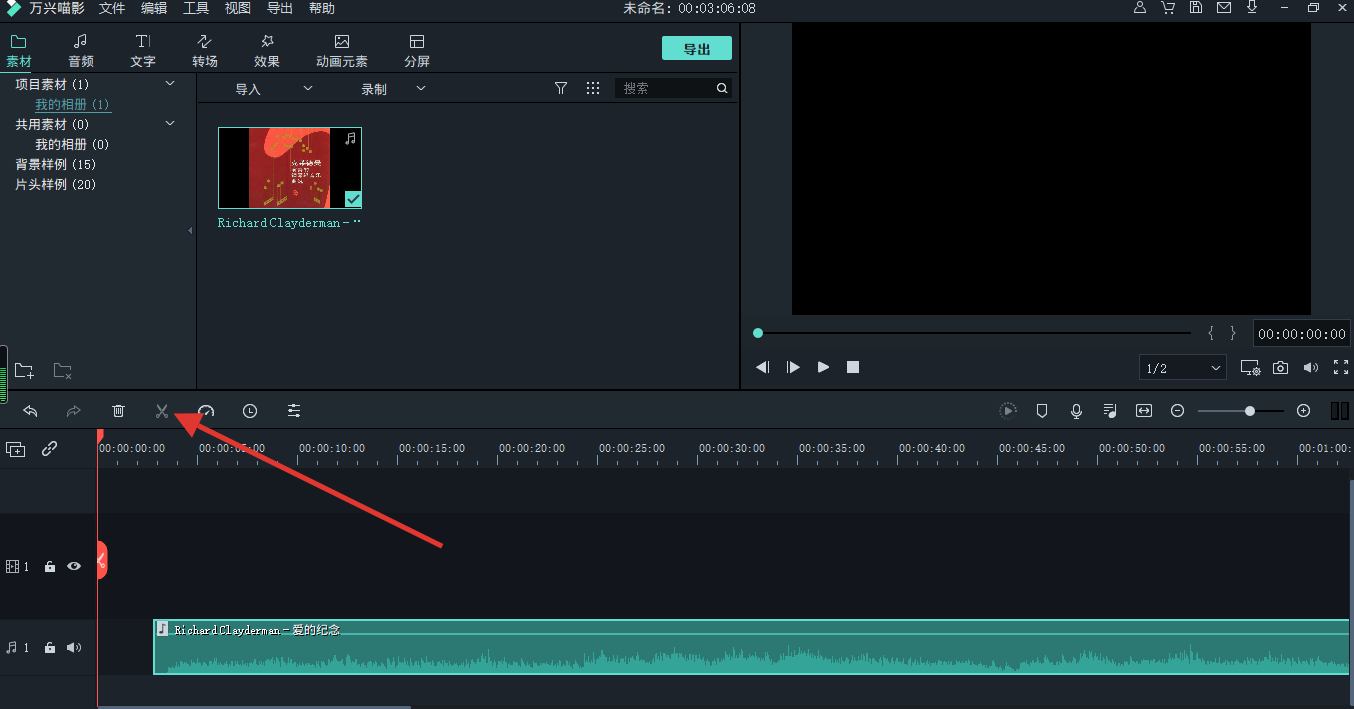This screenshot has height=709, width=1354.
Task: Click the microphone voiceover record icon
Action: pos(1076,411)
